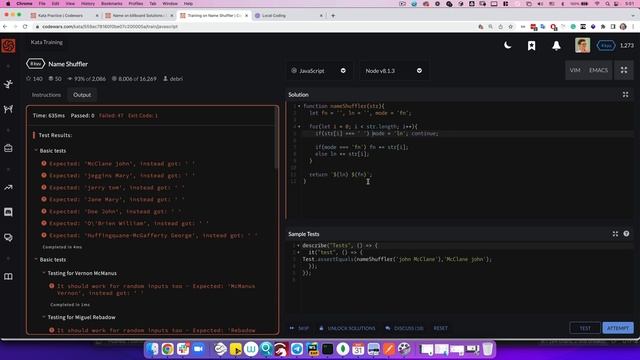Enable EMACS key bindings
This screenshot has width=640, height=360.
click(598, 70)
